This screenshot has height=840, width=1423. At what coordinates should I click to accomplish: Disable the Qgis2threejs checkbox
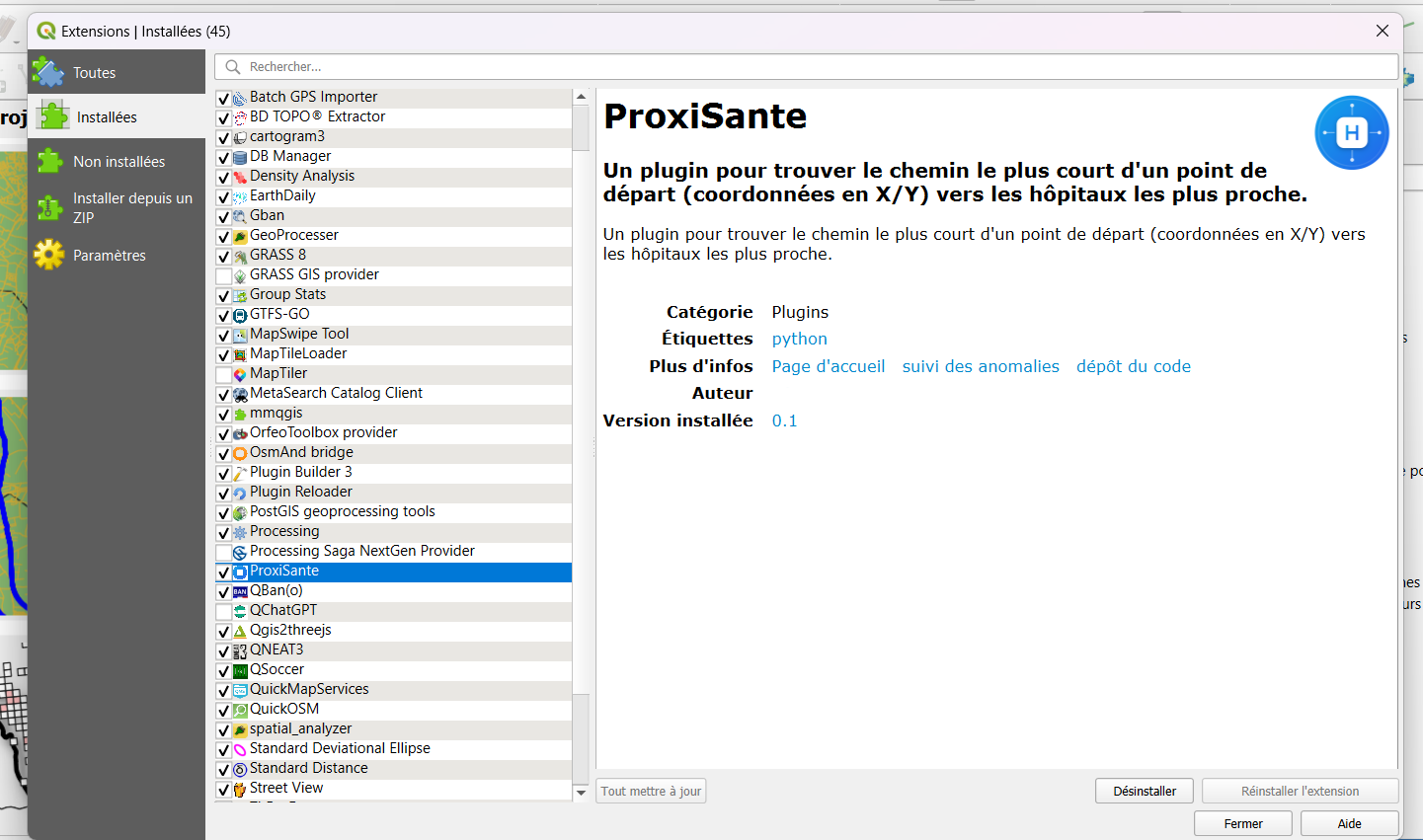(223, 631)
